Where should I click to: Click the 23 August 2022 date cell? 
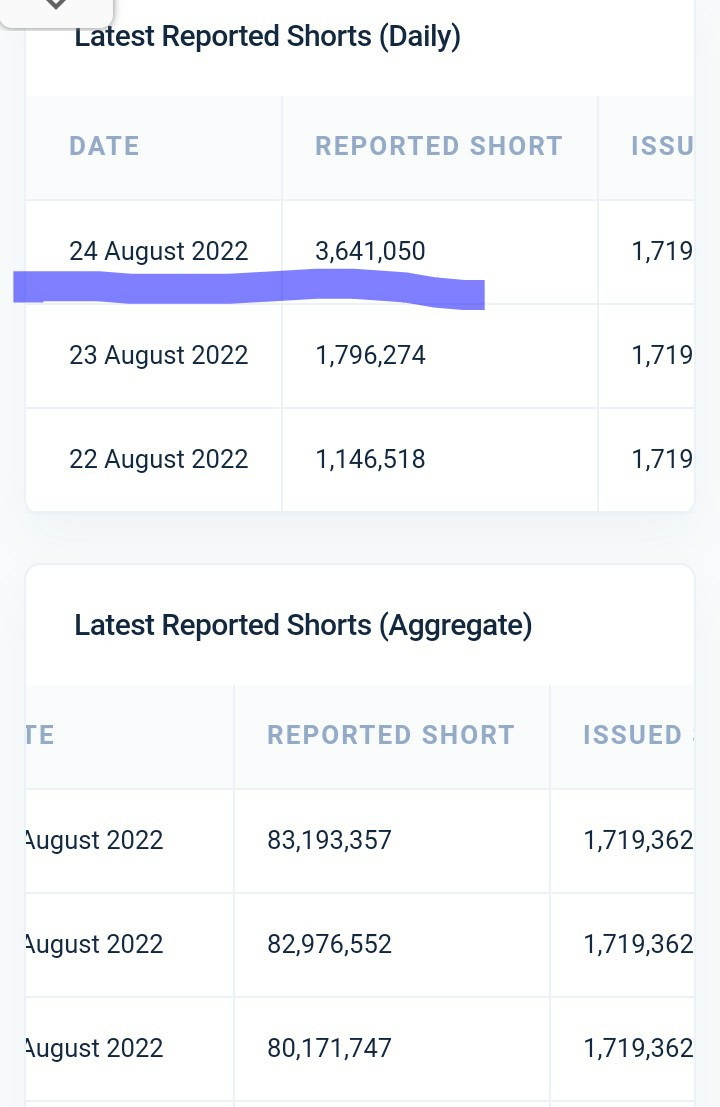click(158, 355)
